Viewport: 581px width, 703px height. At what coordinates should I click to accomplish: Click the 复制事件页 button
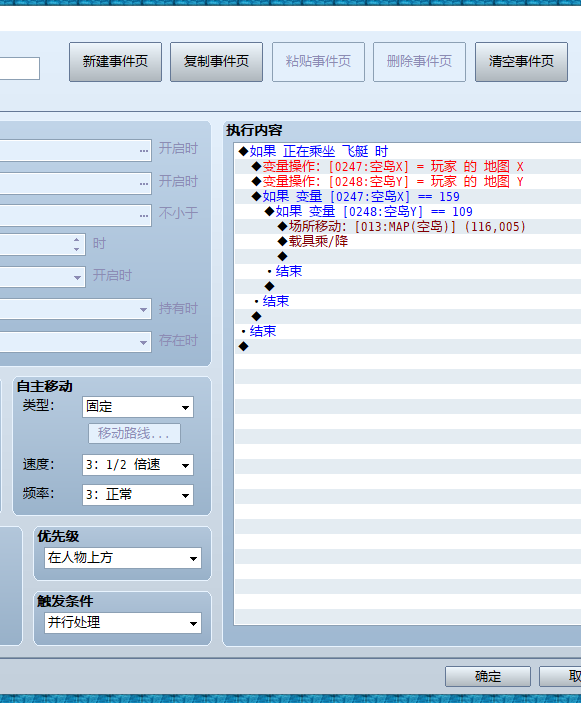217,62
